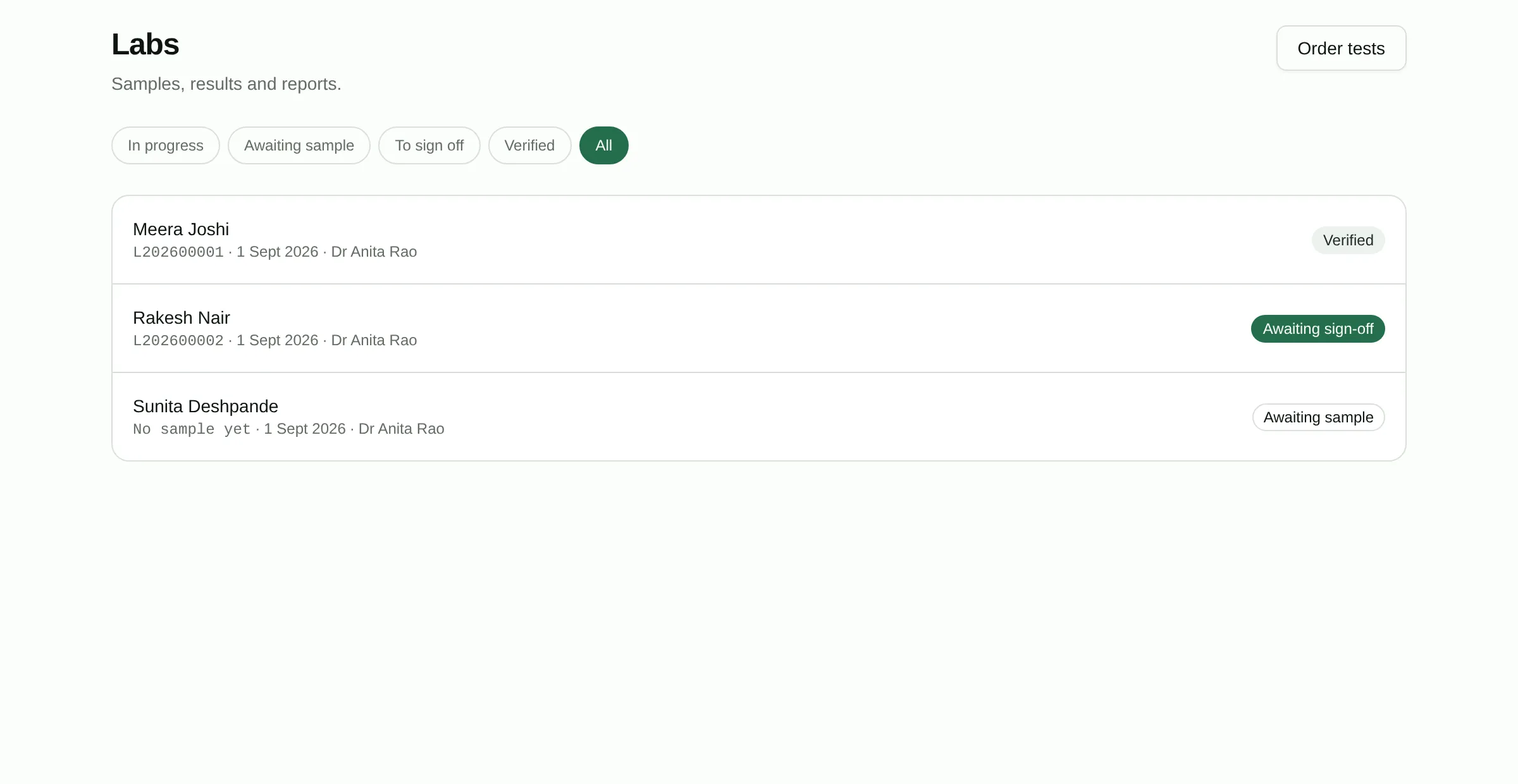Show only Verified labs filter
The image size is (1518, 784).
(x=530, y=145)
